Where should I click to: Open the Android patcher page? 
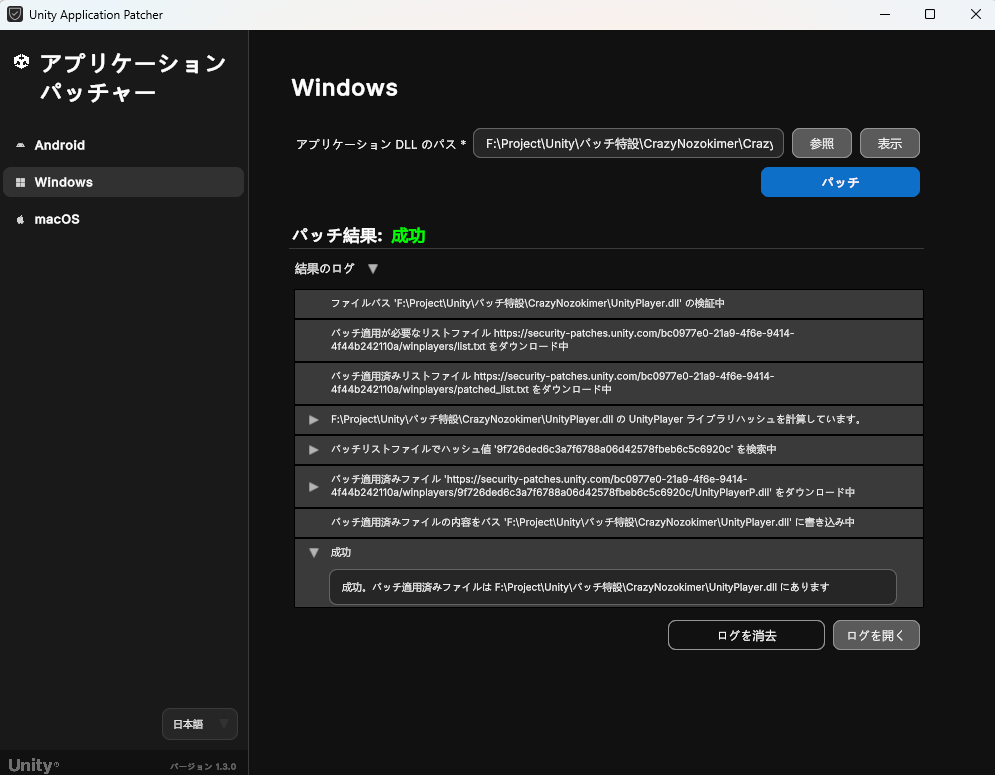click(x=60, y=146)
